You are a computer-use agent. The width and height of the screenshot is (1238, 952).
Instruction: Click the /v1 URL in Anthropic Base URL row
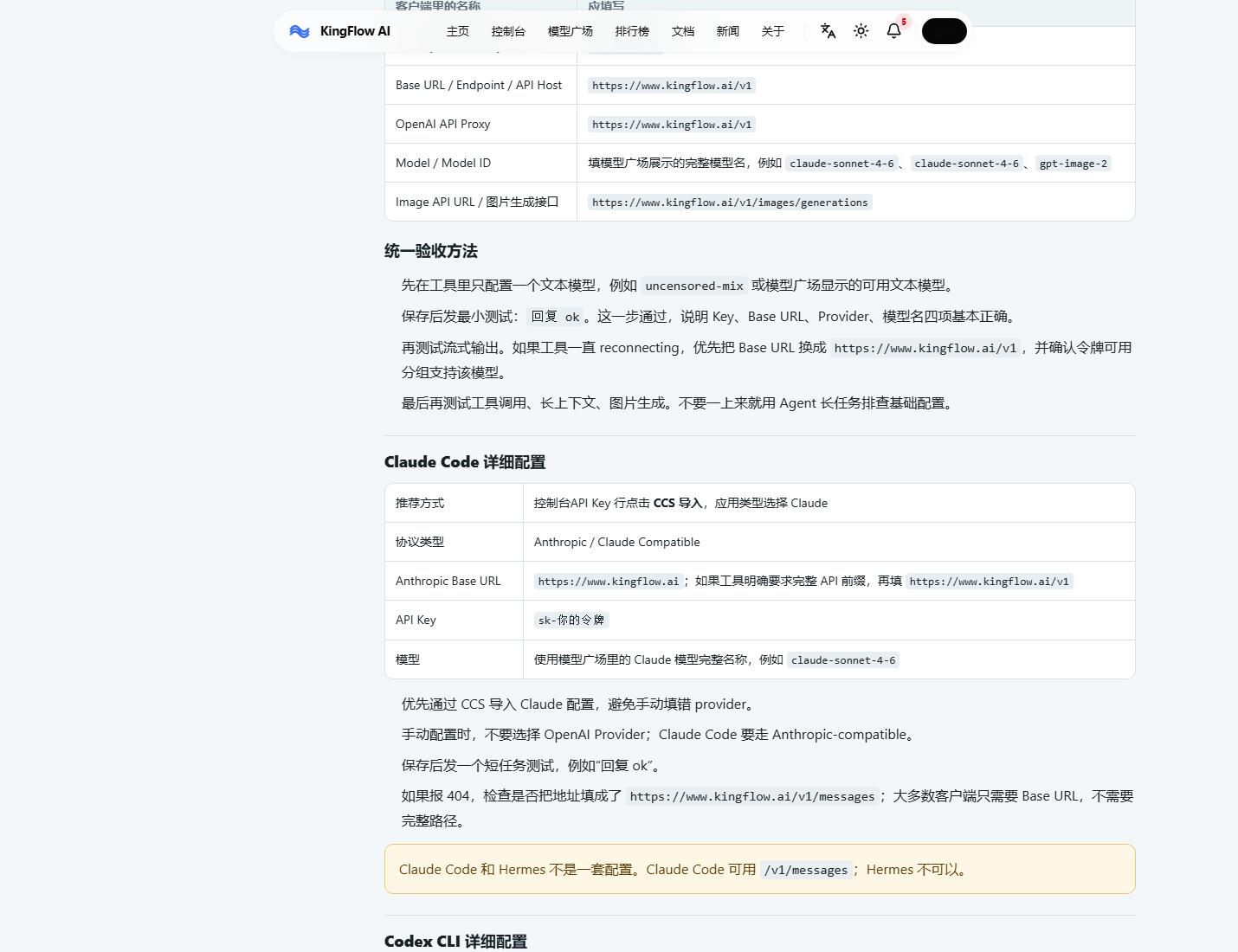[x=990, y=582]
